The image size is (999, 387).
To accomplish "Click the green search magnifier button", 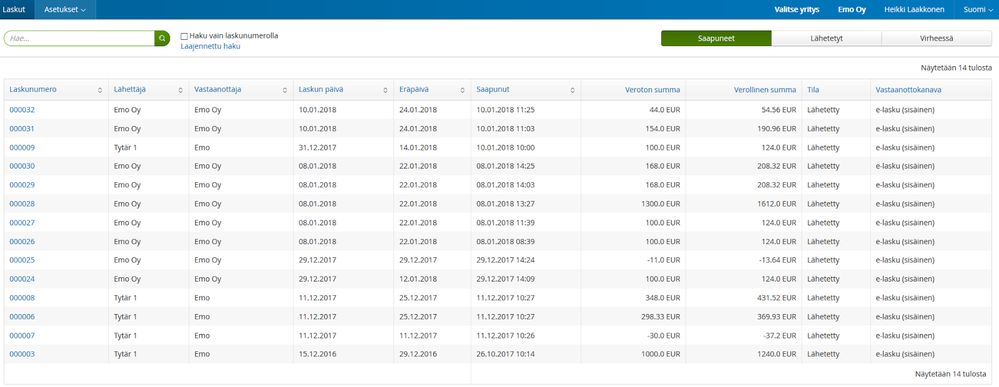I will [162, 38].
